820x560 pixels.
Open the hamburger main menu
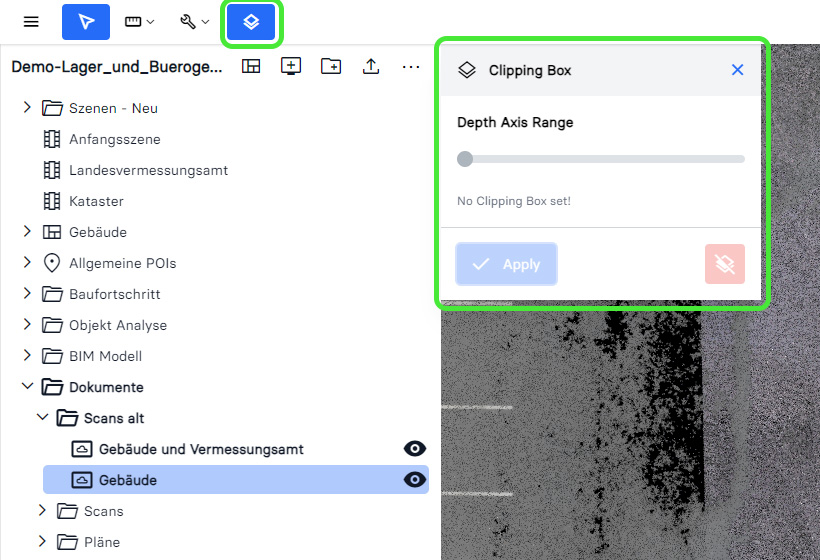coord(31,21)
